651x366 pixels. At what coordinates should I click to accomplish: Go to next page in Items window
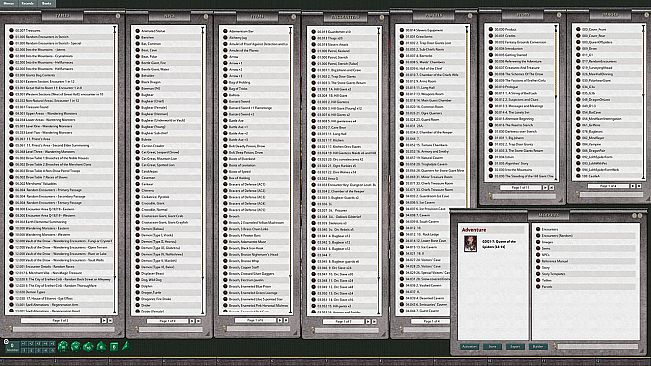[x=280, y=320]
